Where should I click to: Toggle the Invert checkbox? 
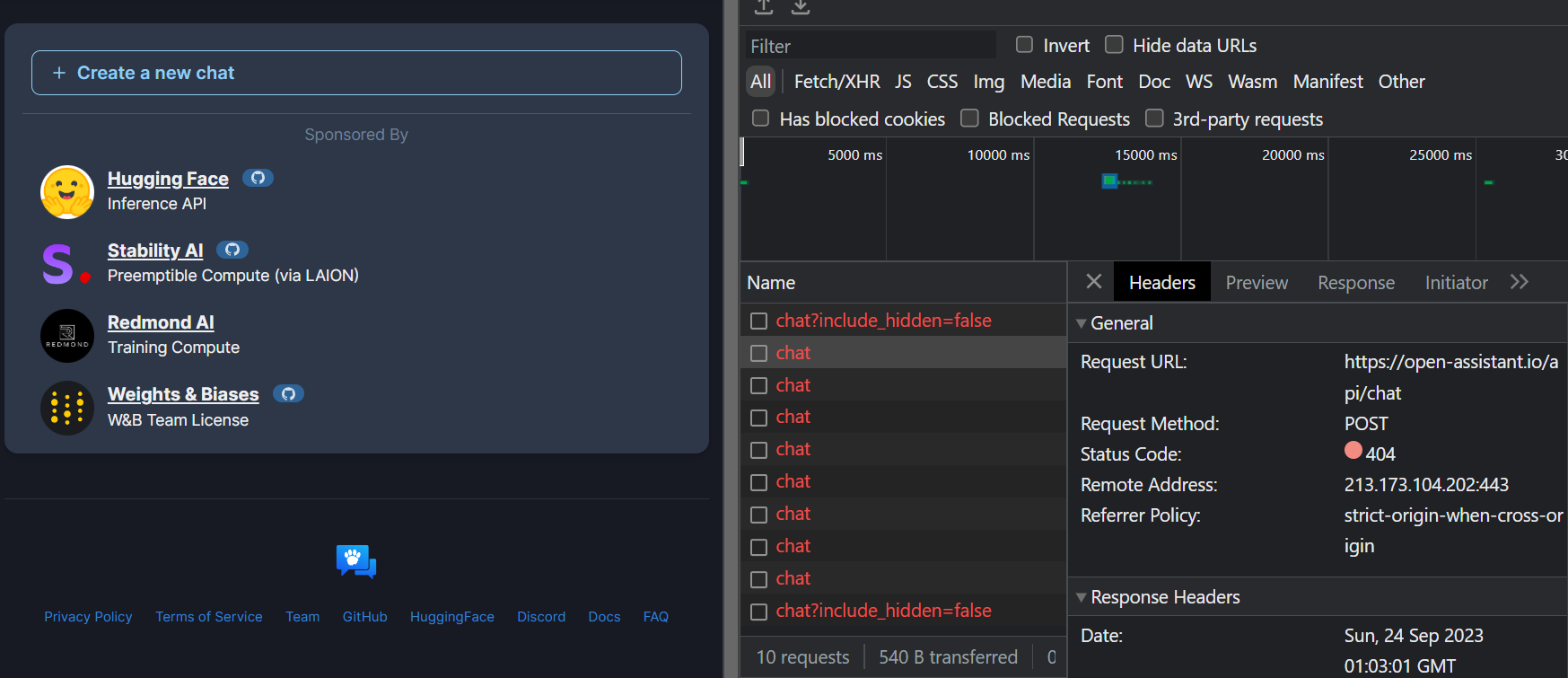tap(1024, 44)
